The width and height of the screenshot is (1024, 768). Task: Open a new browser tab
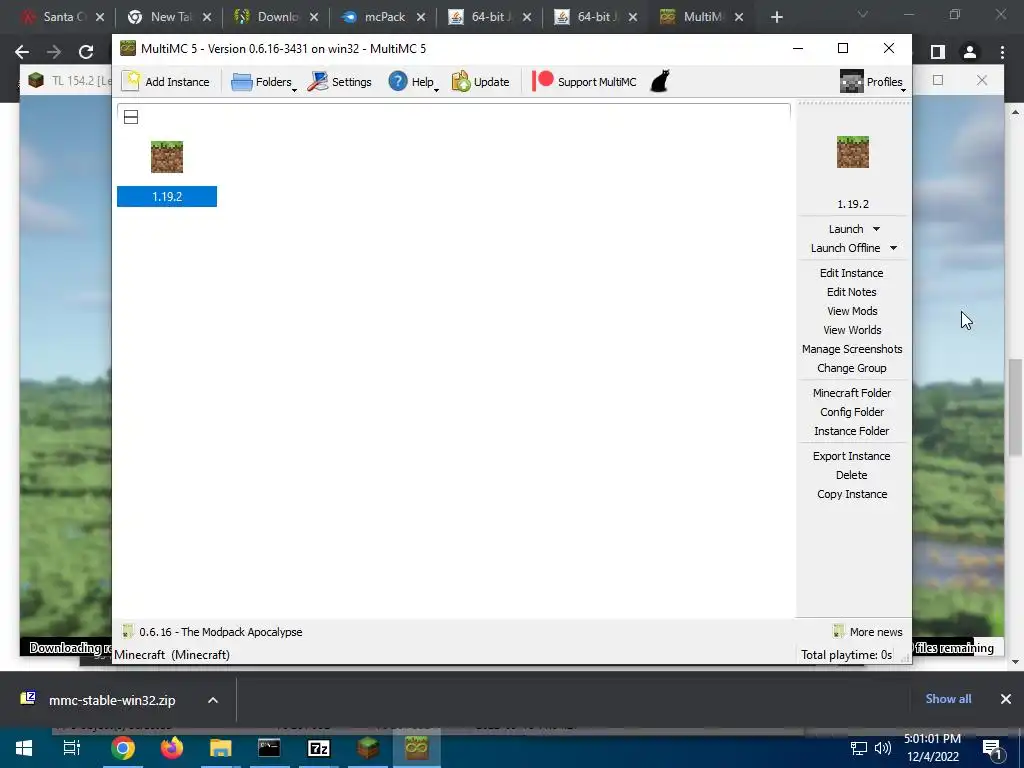[x=776, y=17]
